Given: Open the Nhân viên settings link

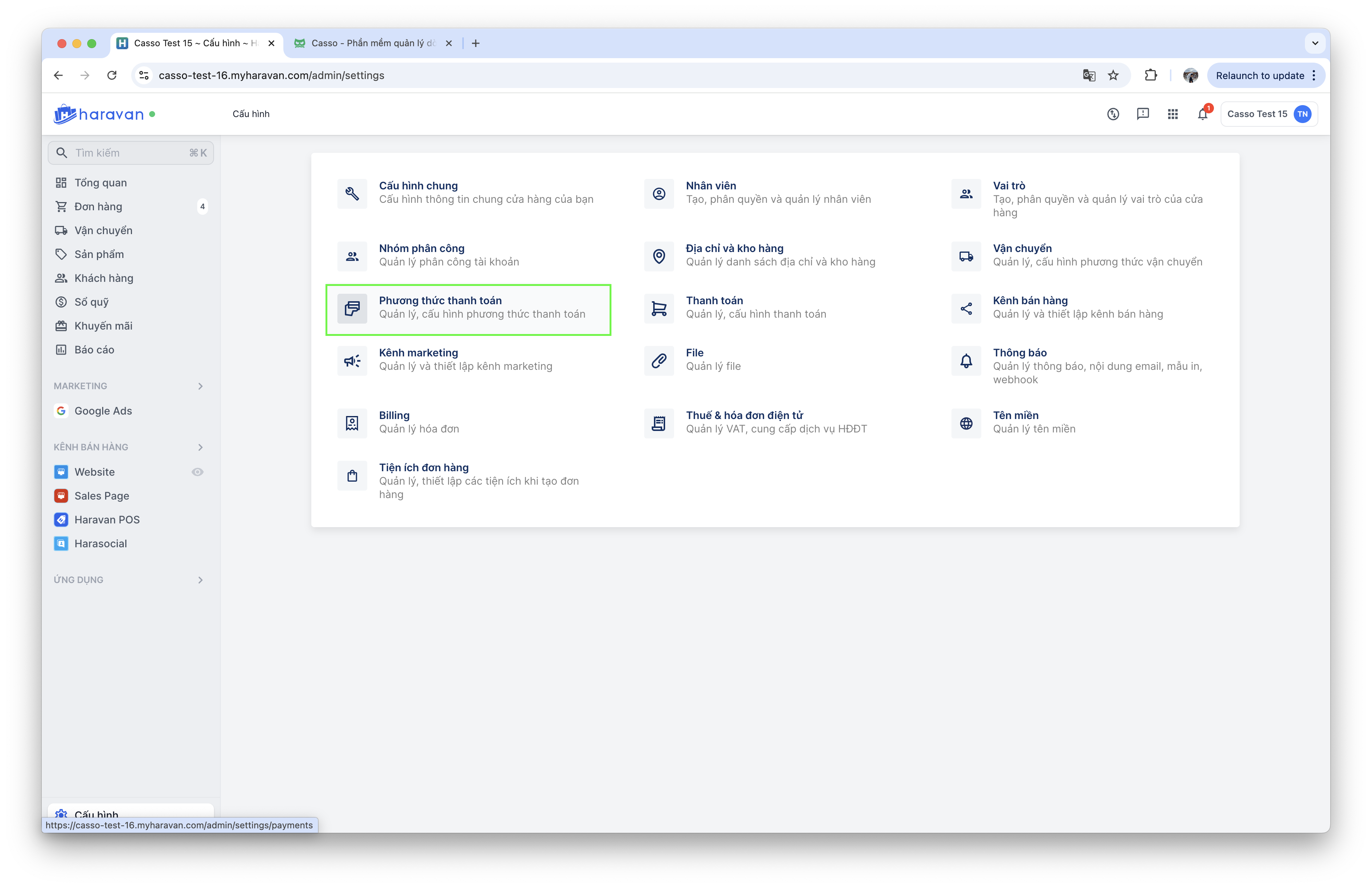Looking at the screenshot, I should coord(711,186).
